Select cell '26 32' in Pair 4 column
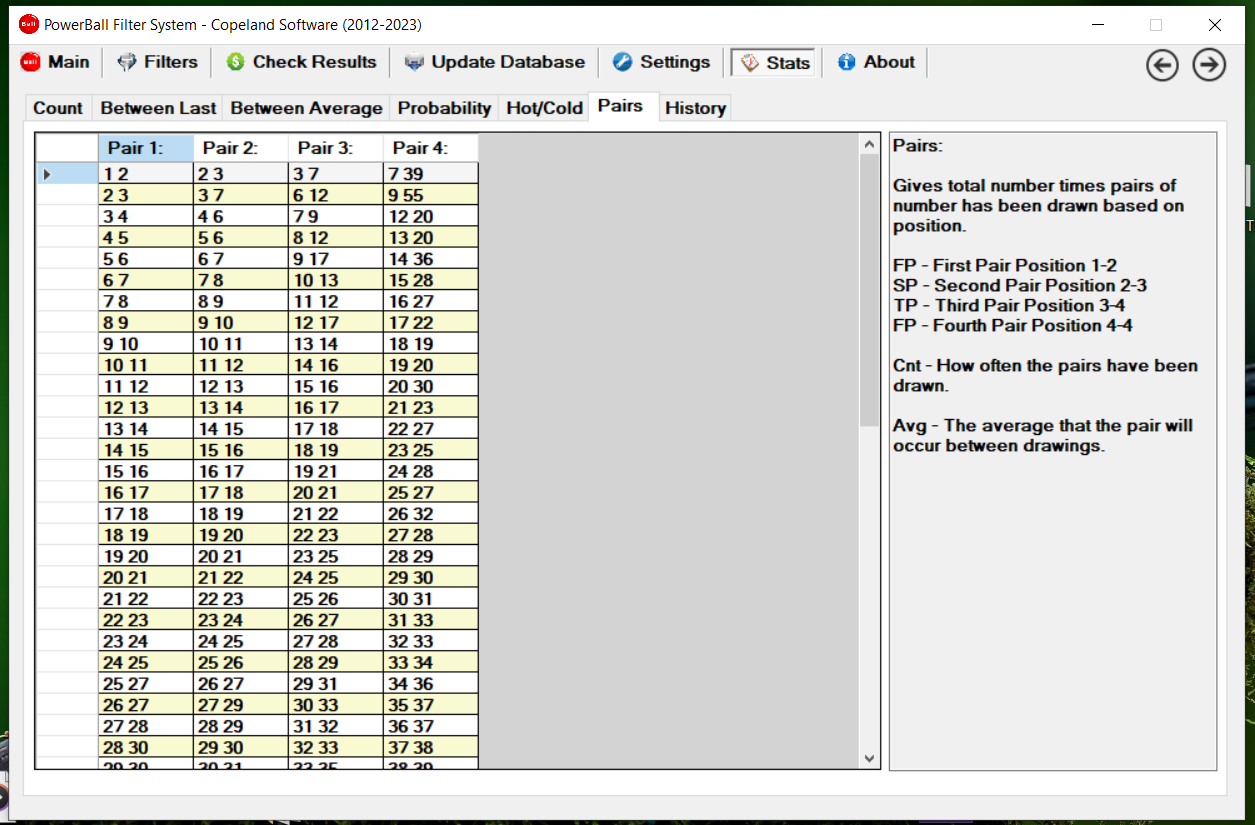1255x825 pixels. coord(431,513)
